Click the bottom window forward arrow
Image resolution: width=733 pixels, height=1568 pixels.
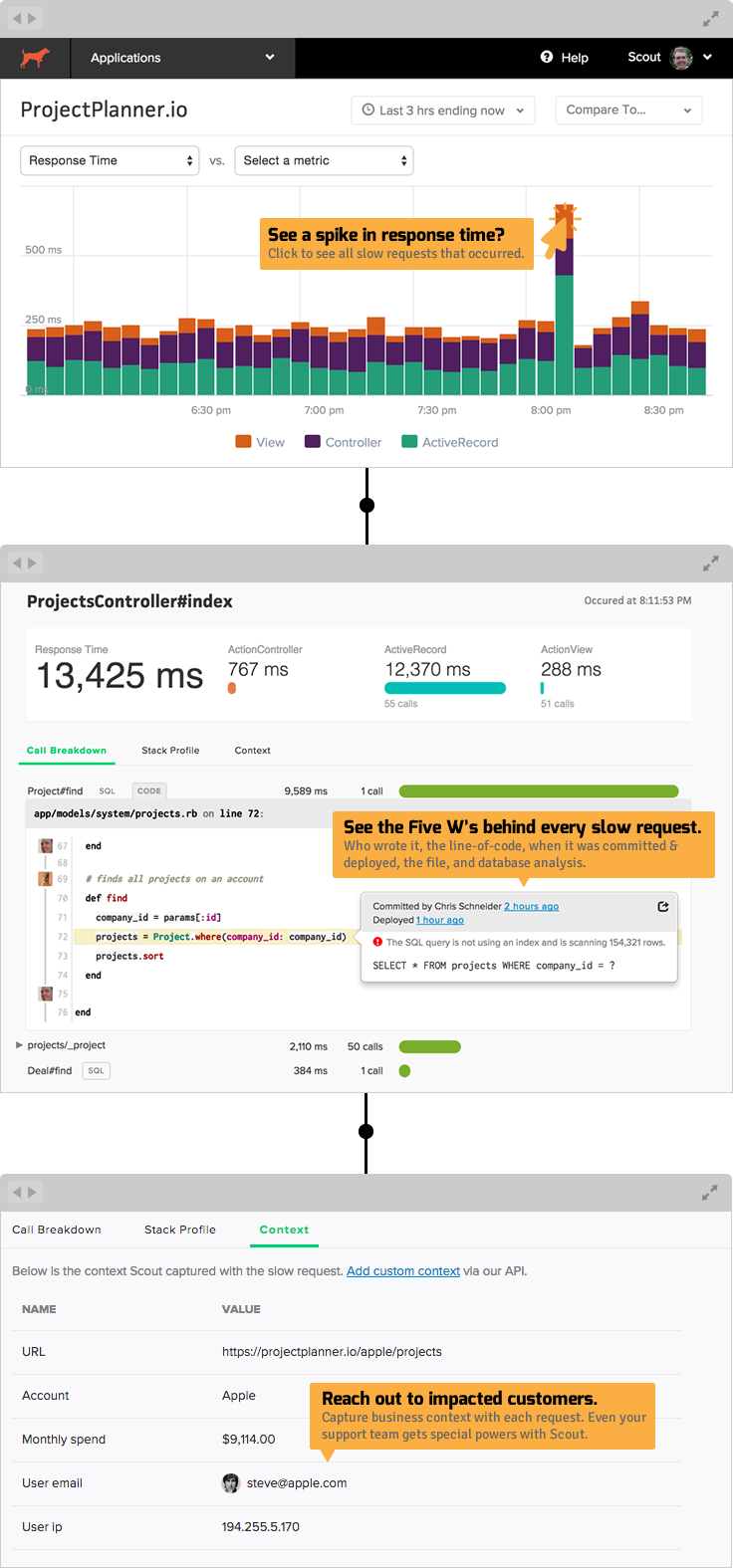tap(32, 1193)
